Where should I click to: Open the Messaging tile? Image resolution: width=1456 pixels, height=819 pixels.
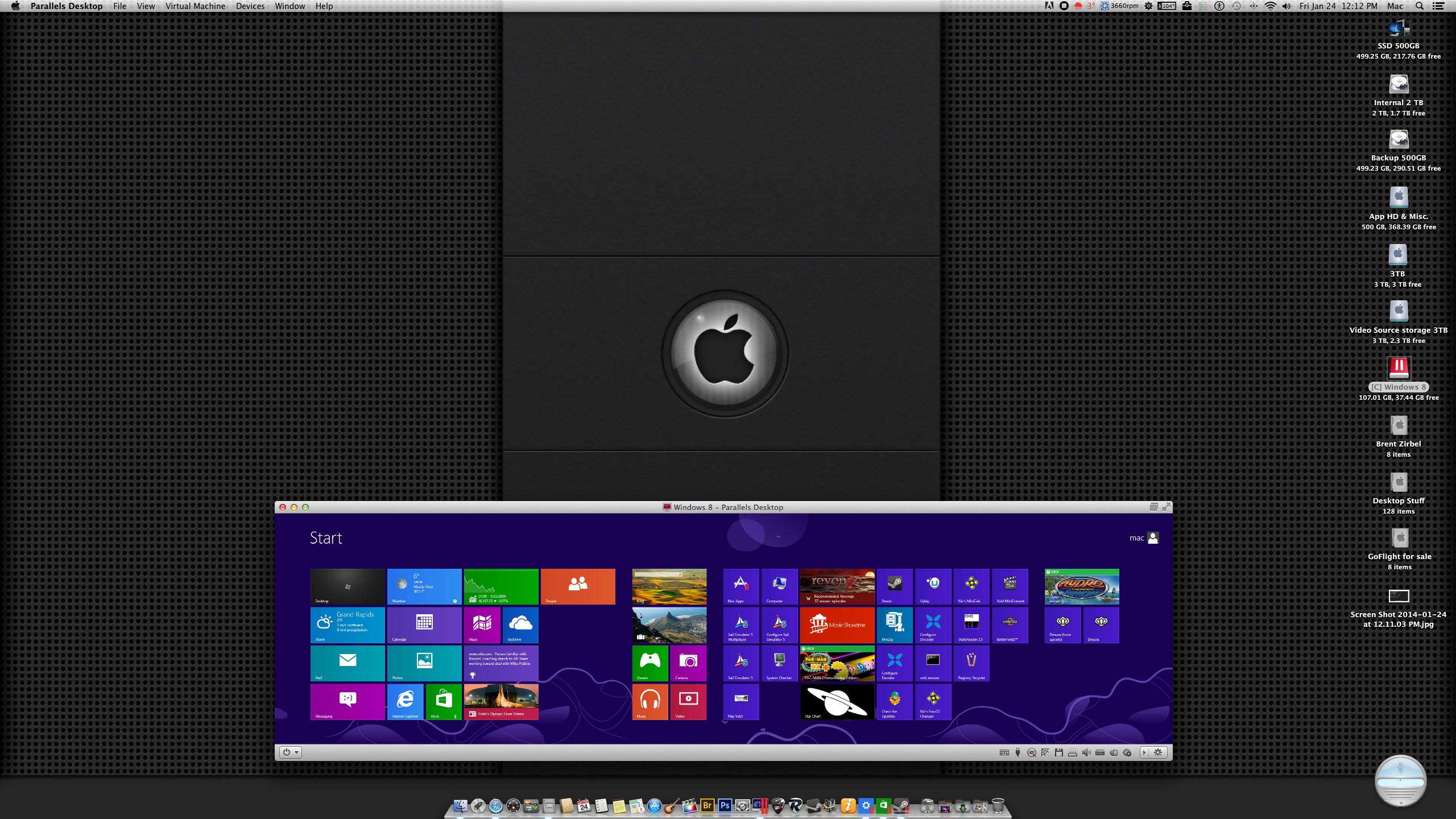click(x=348, y=702)
